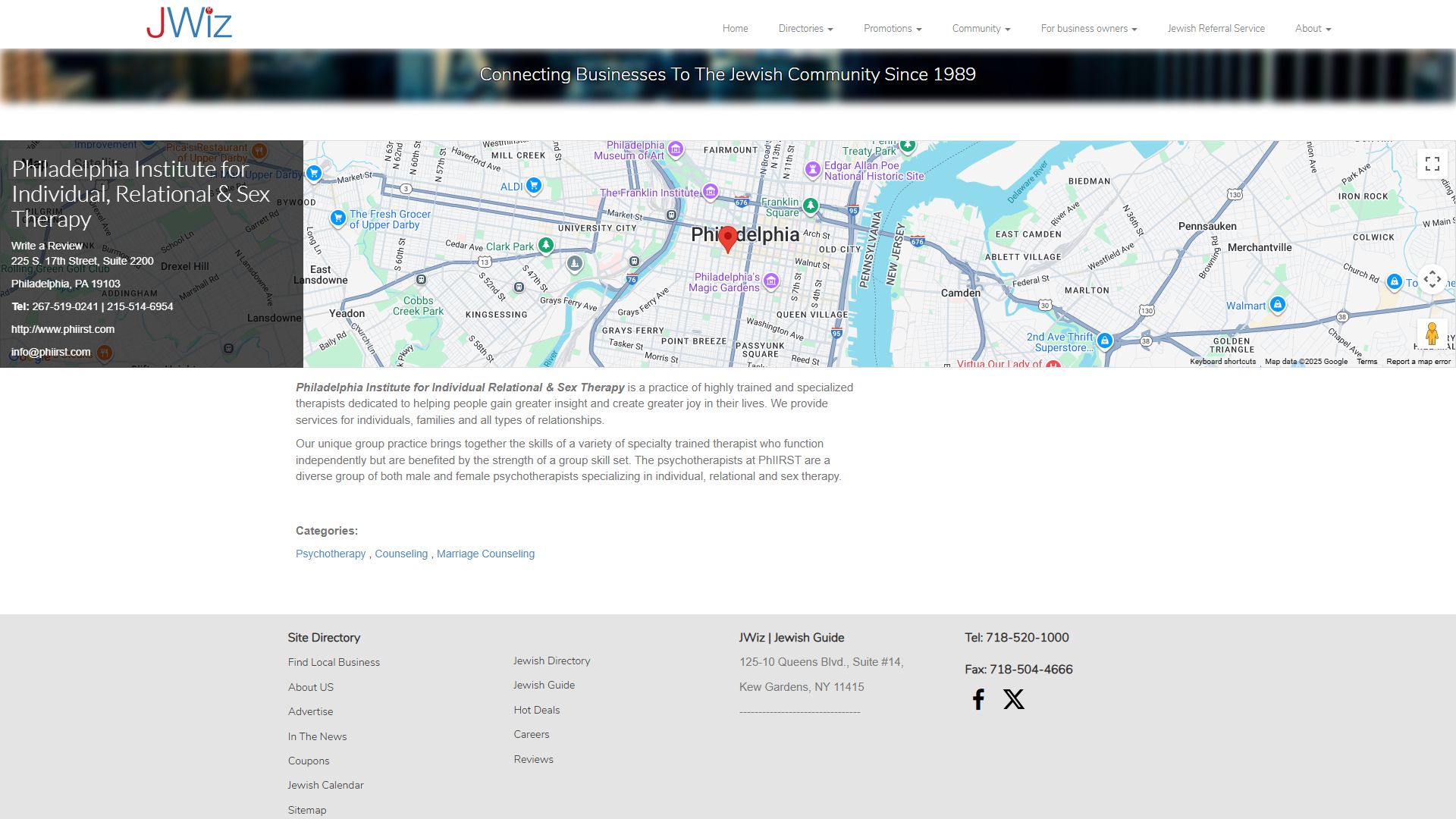Click footer phone Tel: 718-520-1000
Viewport: 1456px width, 819px height.
coord(1017,638)
